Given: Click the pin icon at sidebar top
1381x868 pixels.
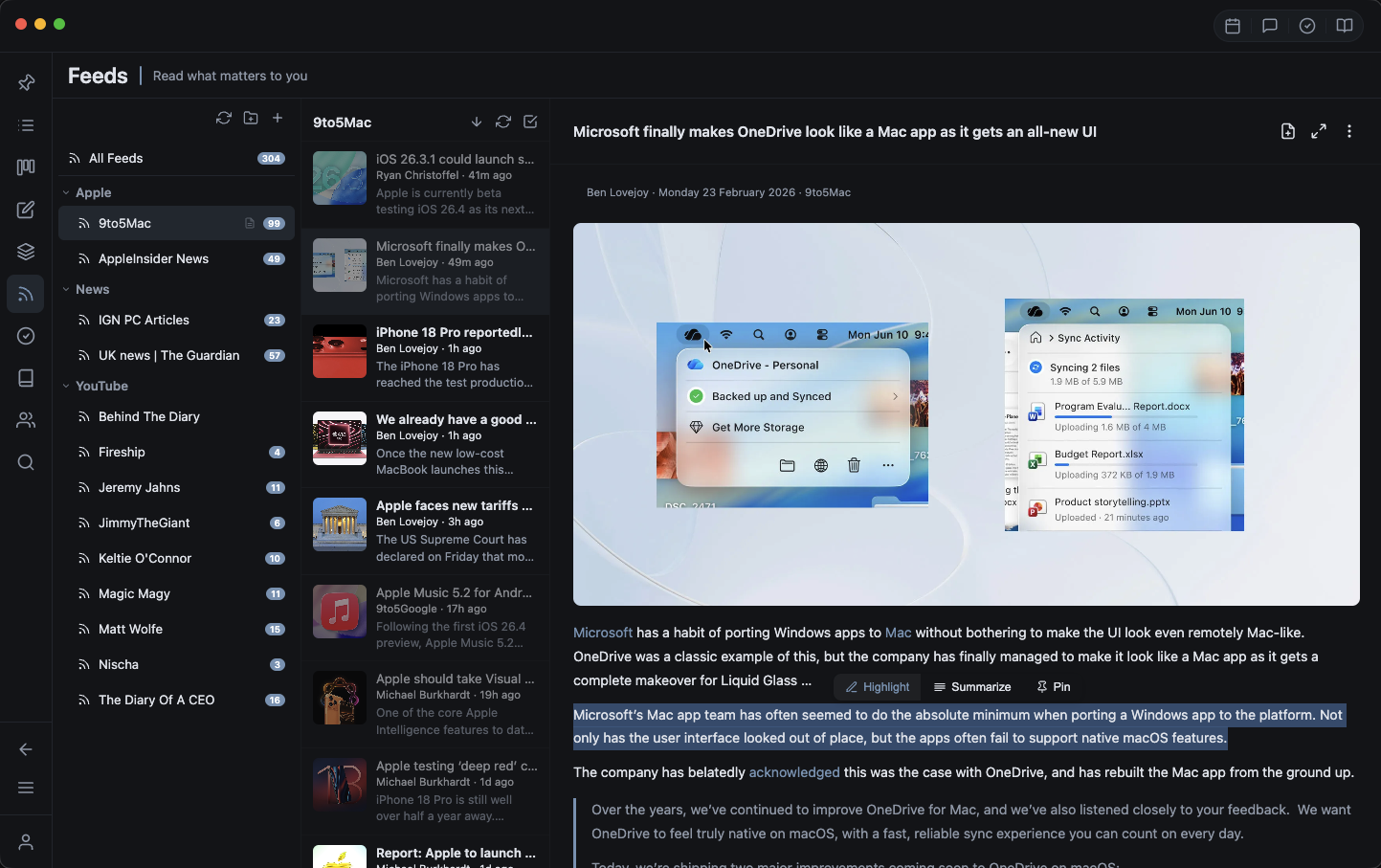Looking at the screenshot, I should coord(25,82).
